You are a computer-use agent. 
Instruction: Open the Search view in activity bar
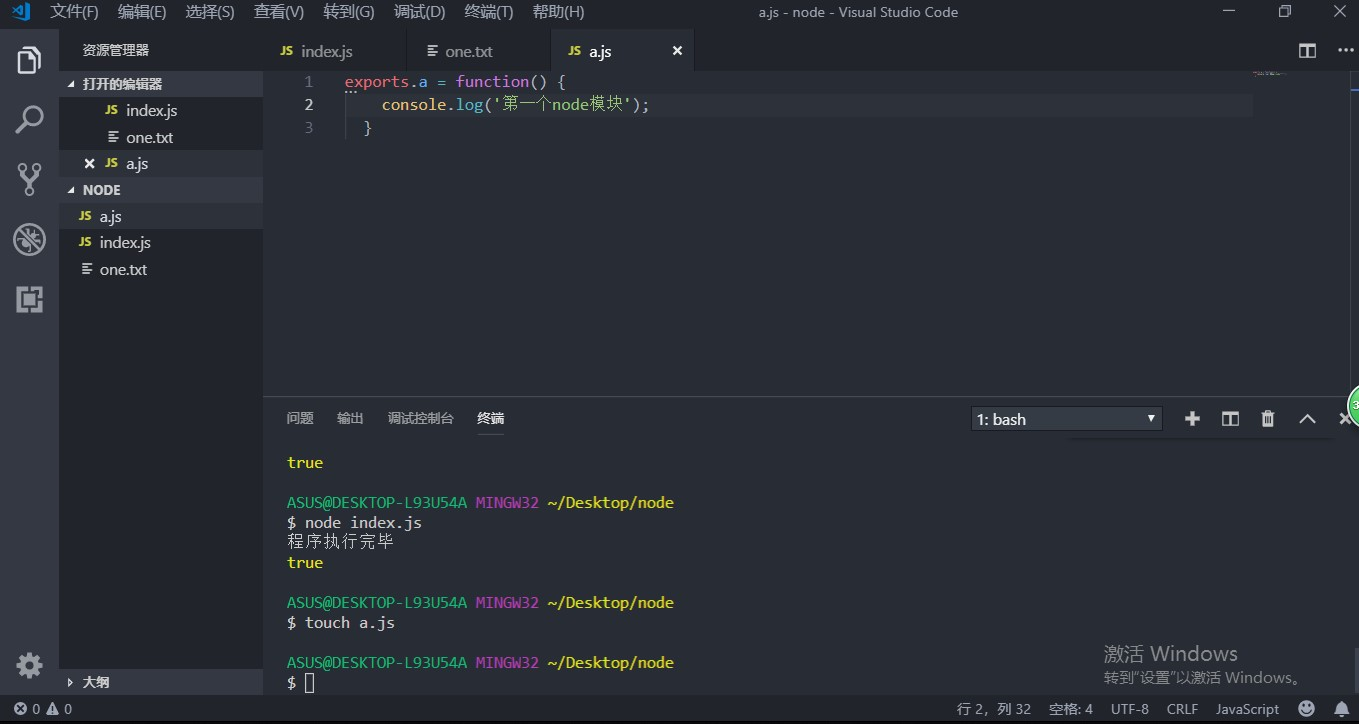[x=30, y=120]
